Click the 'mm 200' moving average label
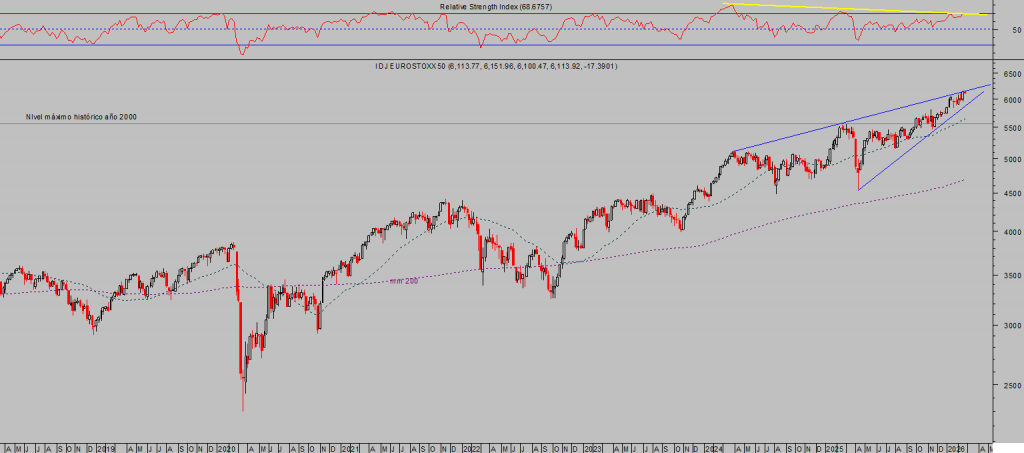The image size is (1024, 453). [405, 281]
